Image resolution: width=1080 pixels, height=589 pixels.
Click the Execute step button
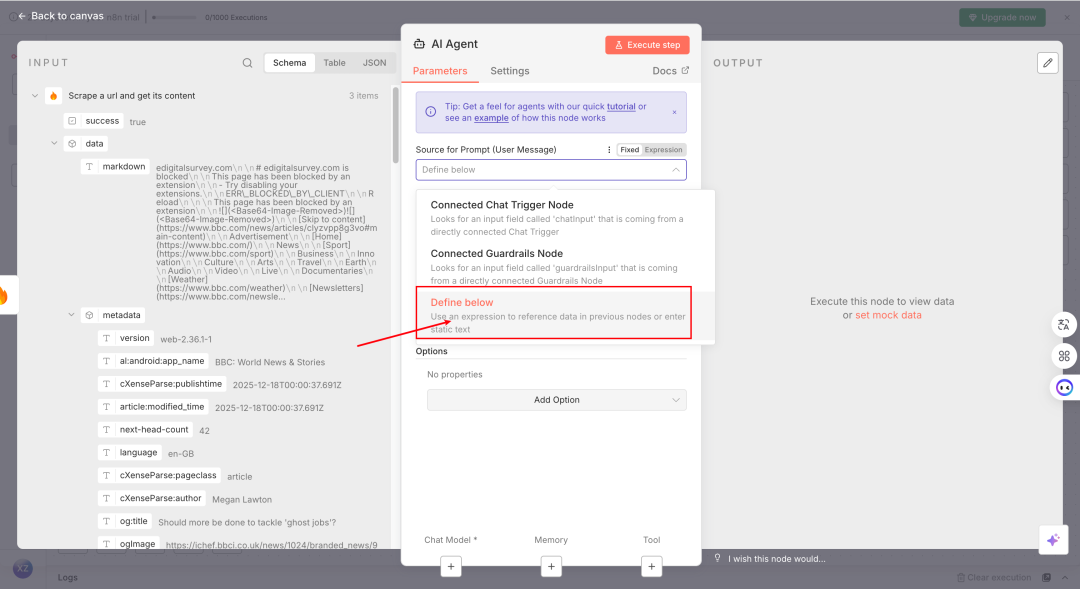pos(647,45)
